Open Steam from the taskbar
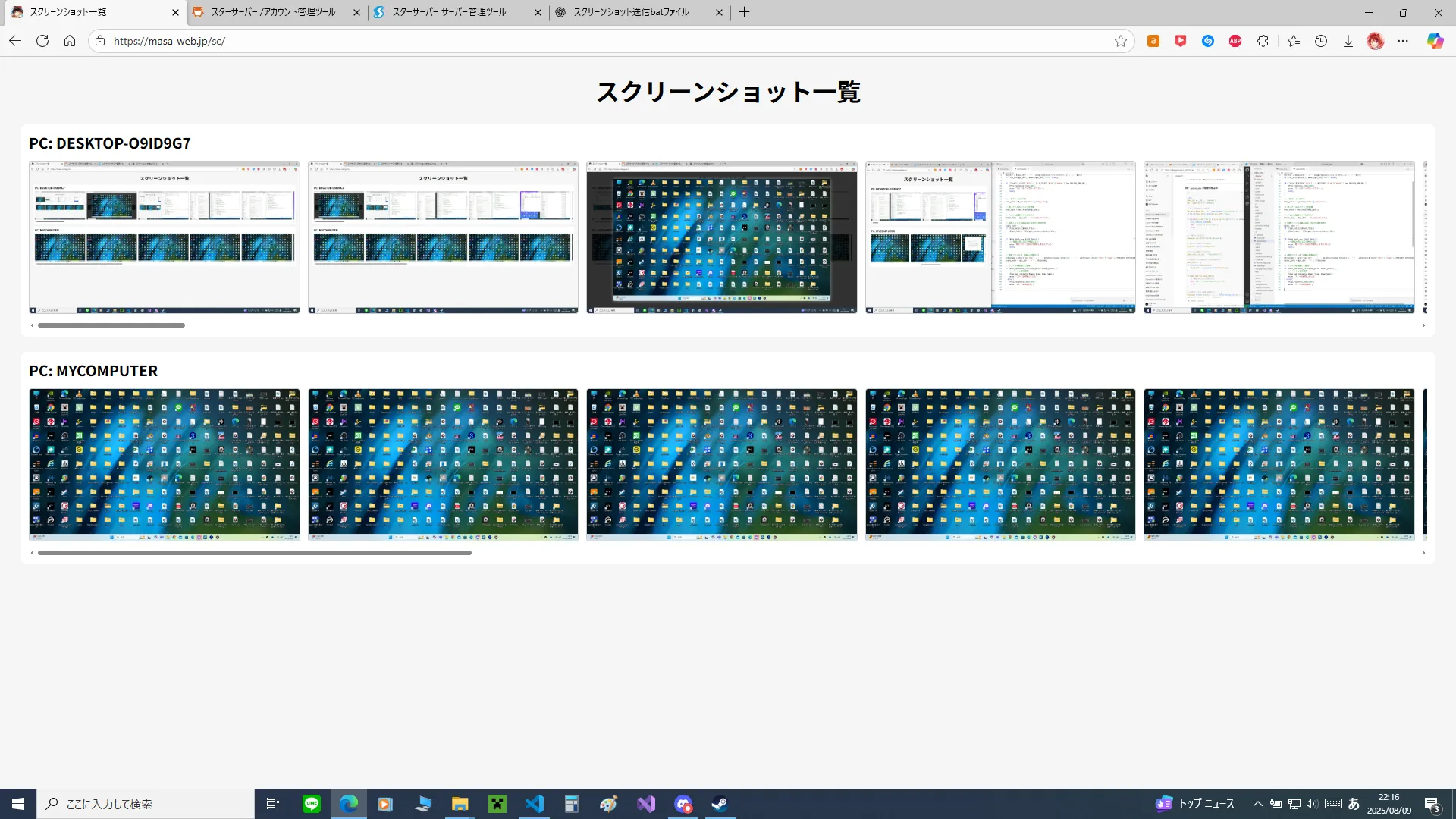Screen dimensions: 1456x819 coord(720,804)
